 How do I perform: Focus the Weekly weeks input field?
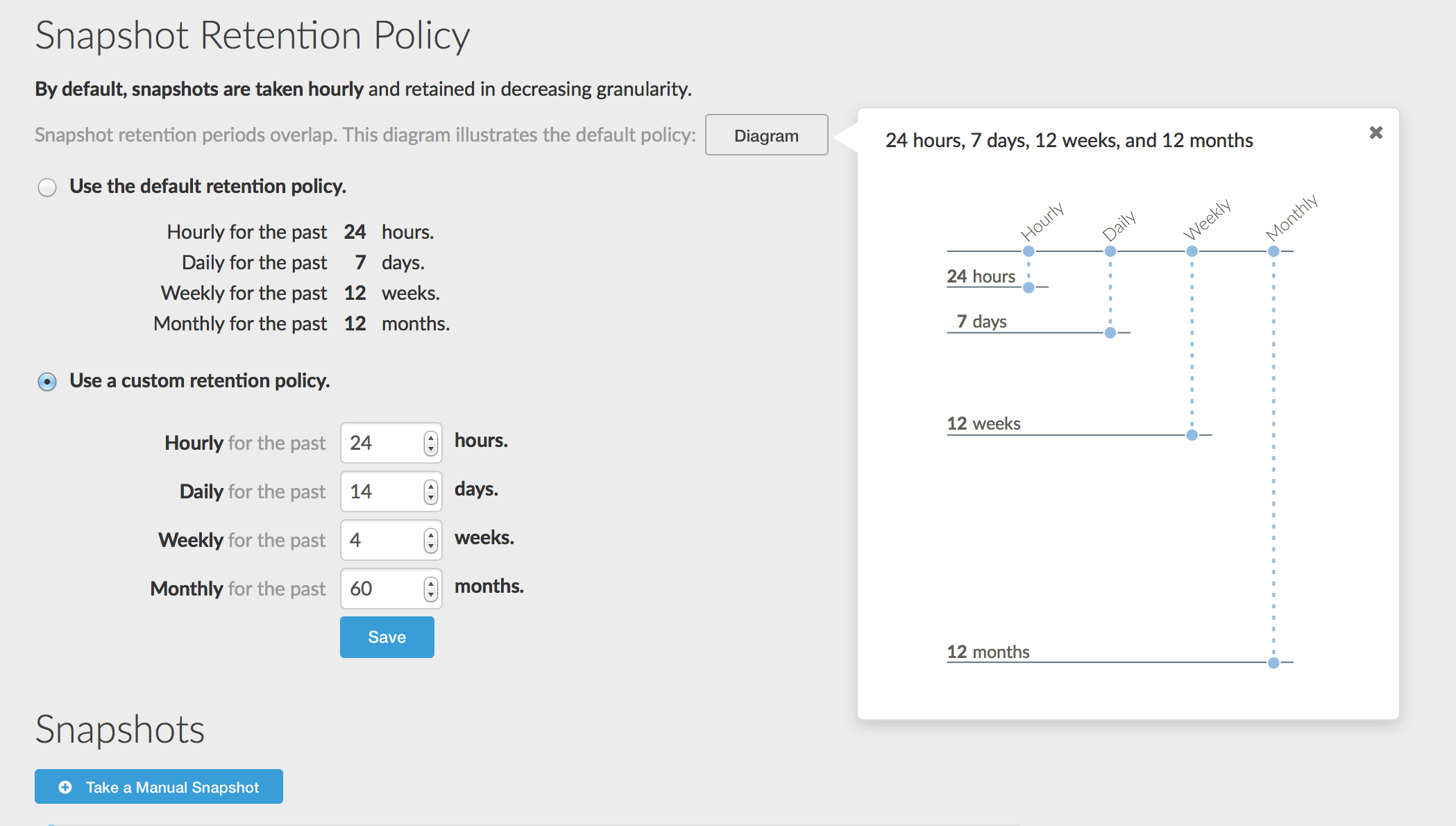coord(383,540)
